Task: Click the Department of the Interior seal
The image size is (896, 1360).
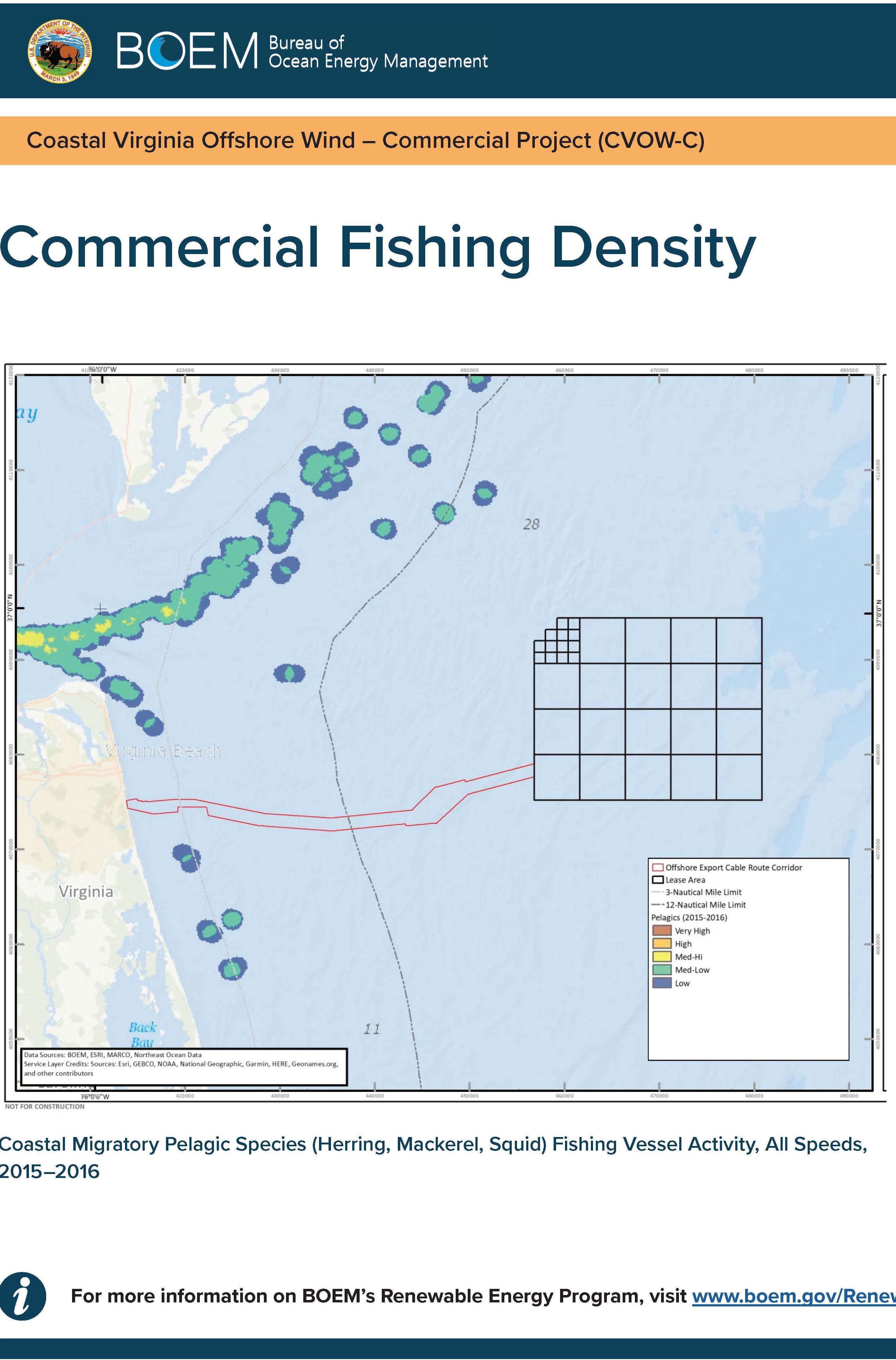Action: (60, 51)
